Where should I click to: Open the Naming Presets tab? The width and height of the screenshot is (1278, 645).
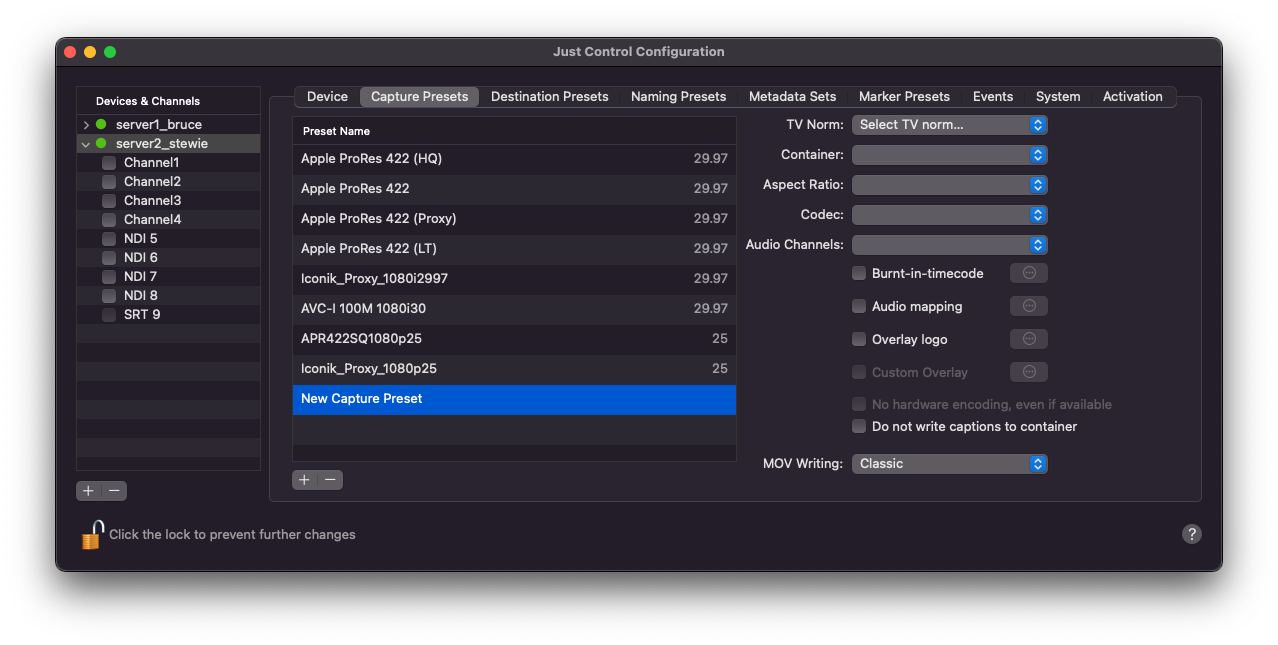pos(679,97)
